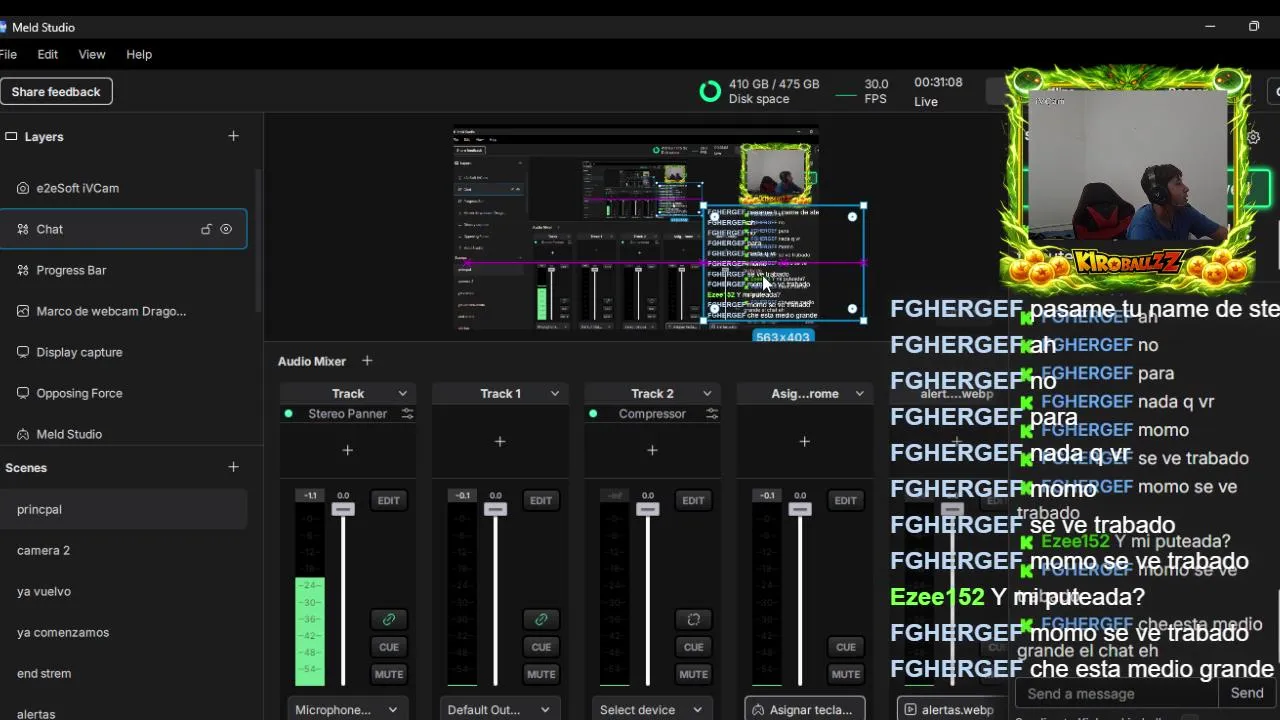Image resolution: width=1280 pixels, height=720 pixels.
Task: Open Compressor effect settings icon
Action: point(711,414)
